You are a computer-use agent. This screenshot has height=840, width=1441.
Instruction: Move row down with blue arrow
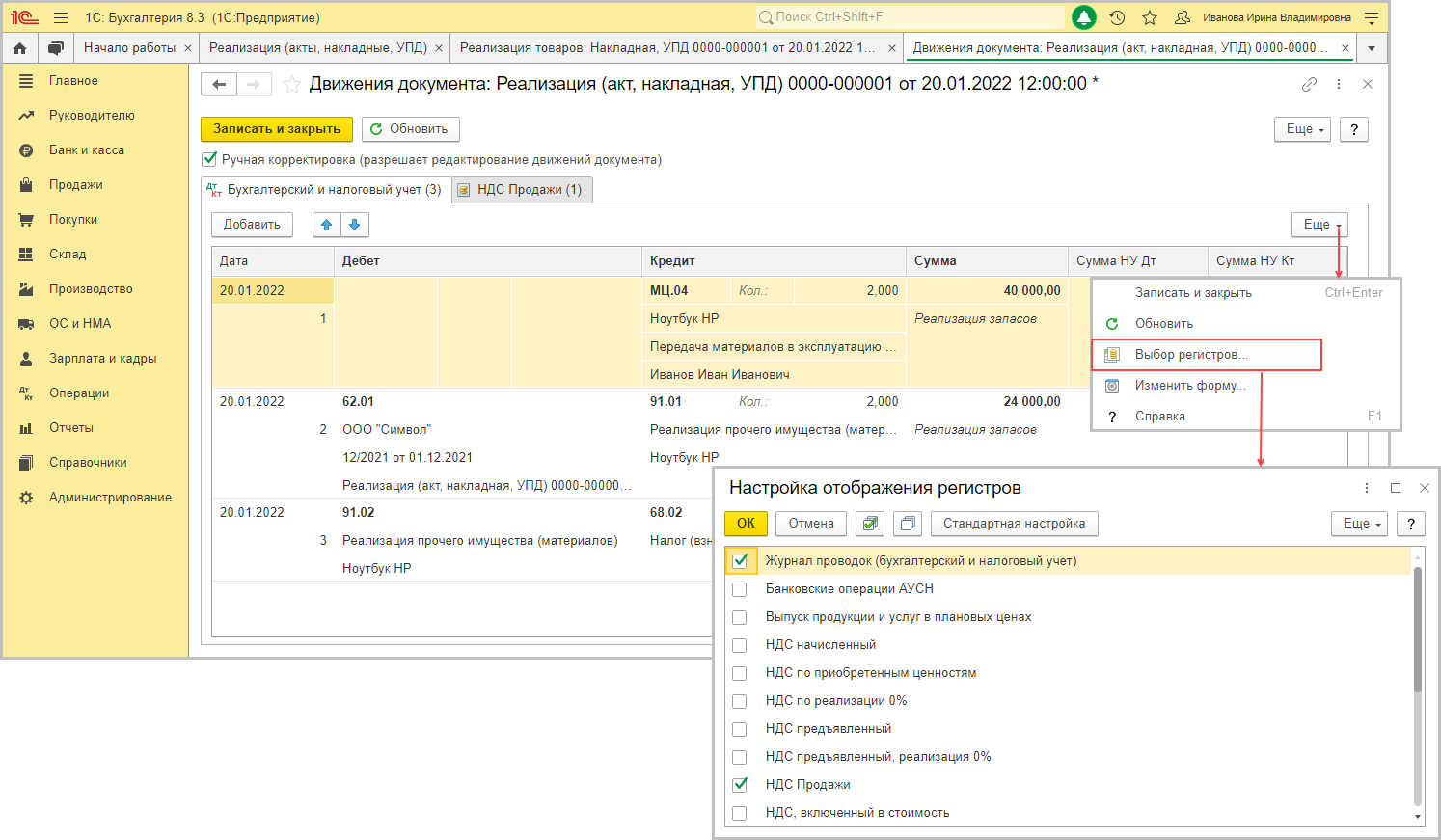coord(354,225)
